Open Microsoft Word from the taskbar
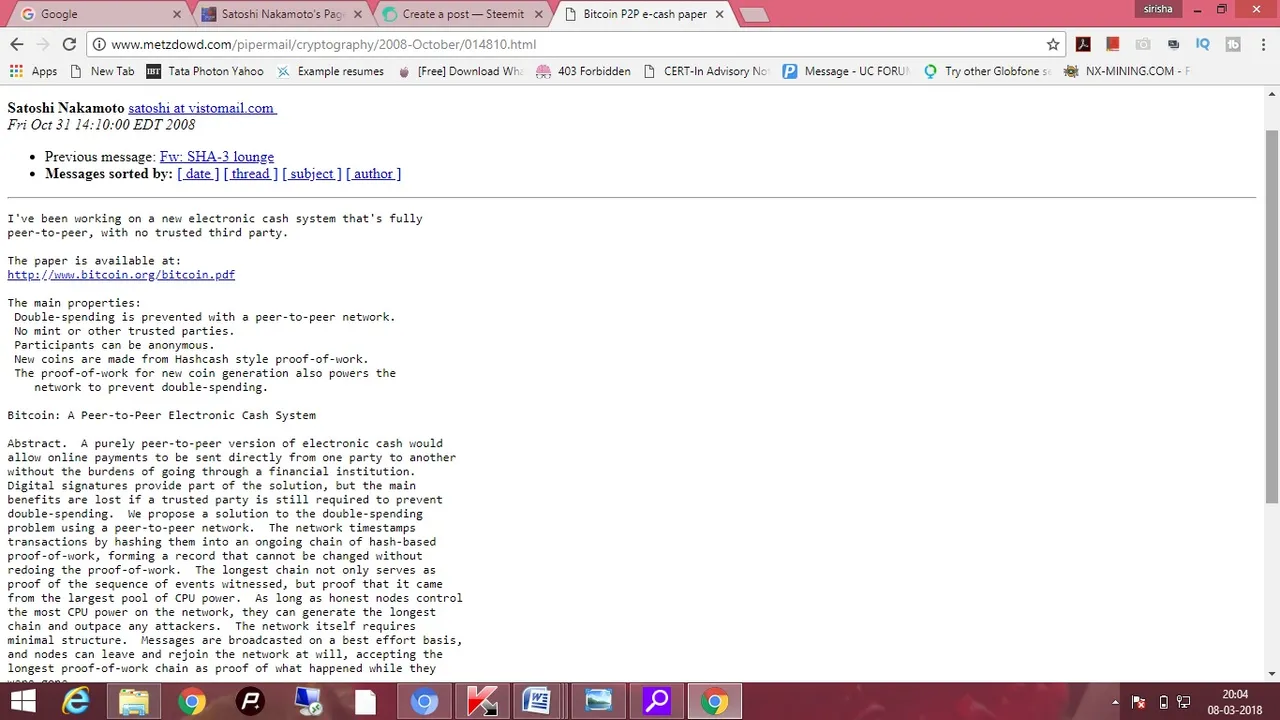The width and height of the screenshot is (1280, 720). tap(540, 701)
